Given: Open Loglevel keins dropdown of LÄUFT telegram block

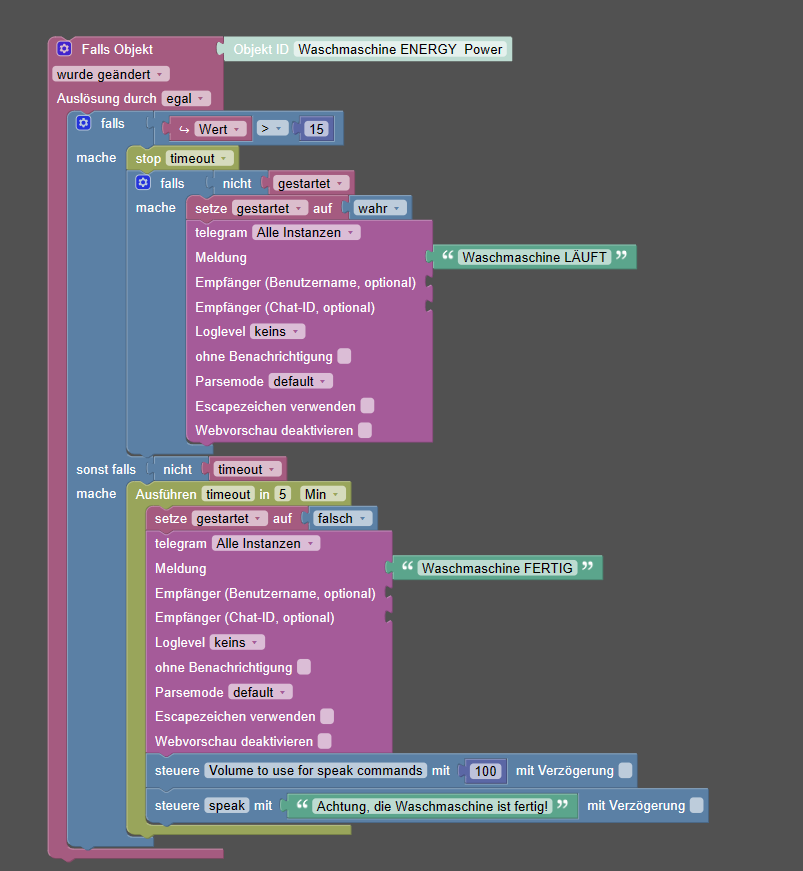Looking at the screenshot, I should [x=277, y=332].
